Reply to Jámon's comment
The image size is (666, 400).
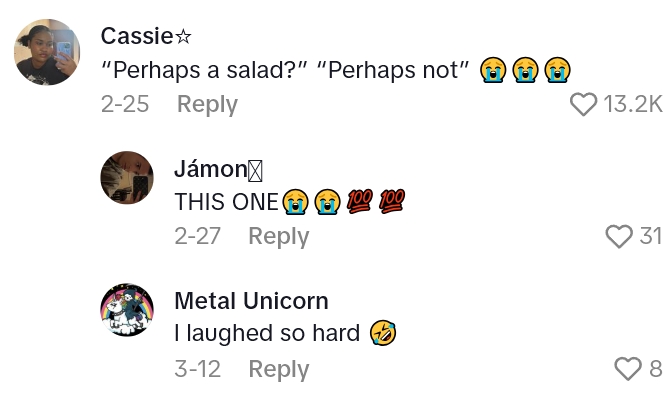coord(279,236)
